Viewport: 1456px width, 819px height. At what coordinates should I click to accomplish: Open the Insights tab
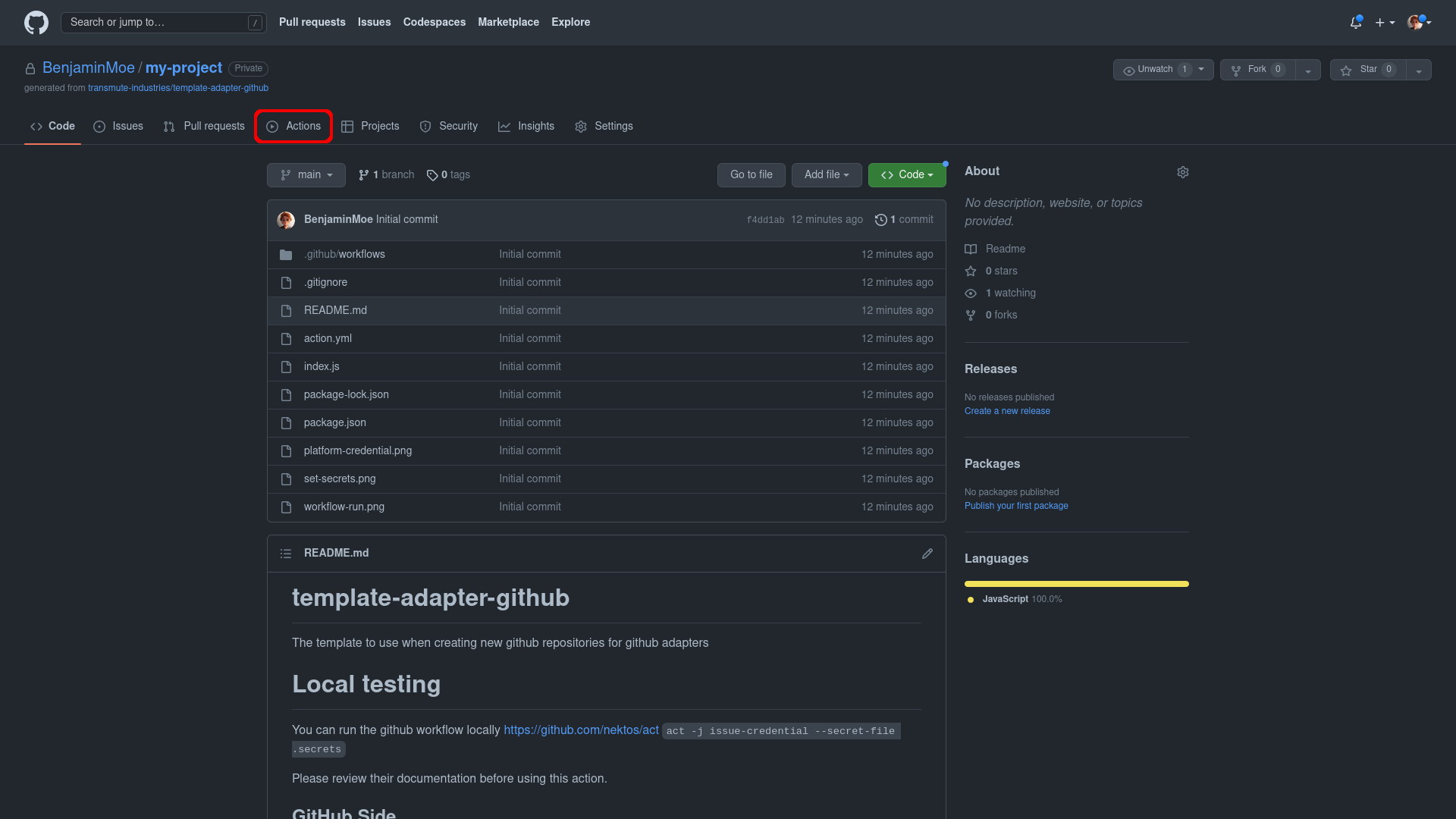pyautogui.click(x=526, y=127)
